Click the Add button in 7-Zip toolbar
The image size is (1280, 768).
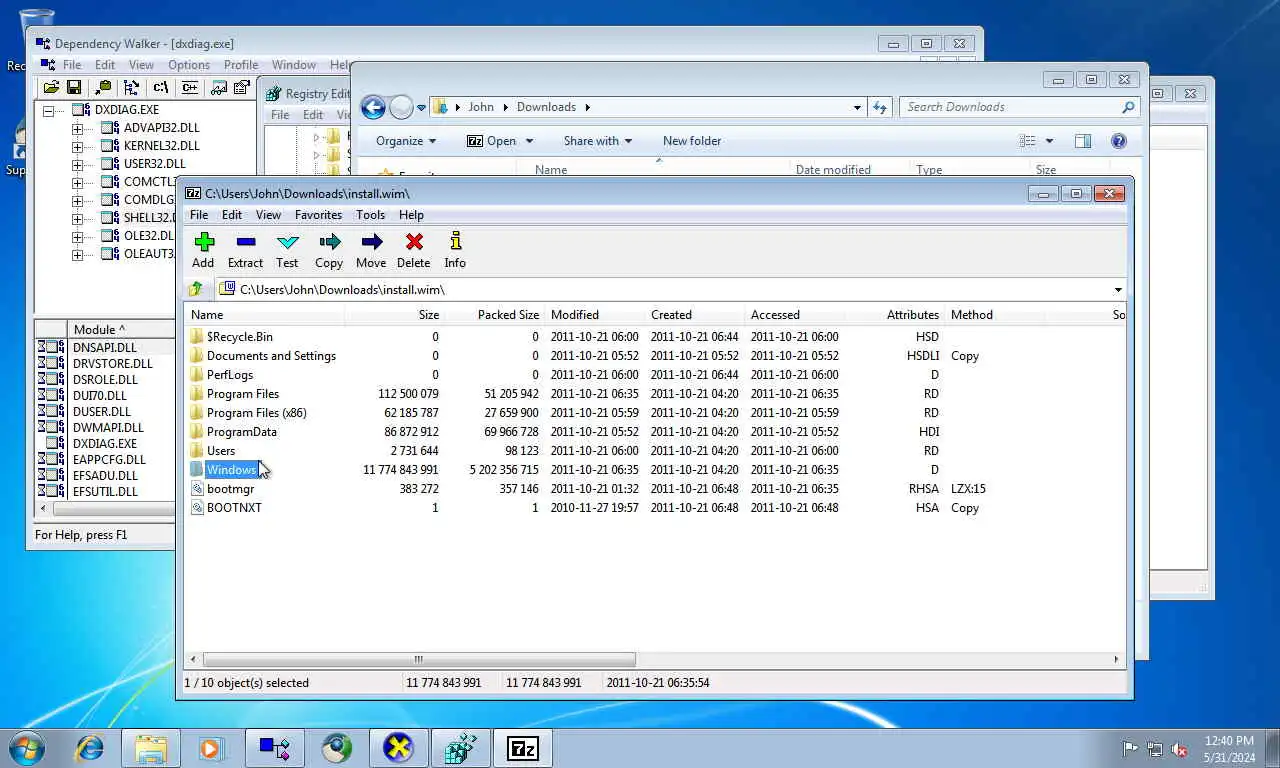(x=204, y=250)
